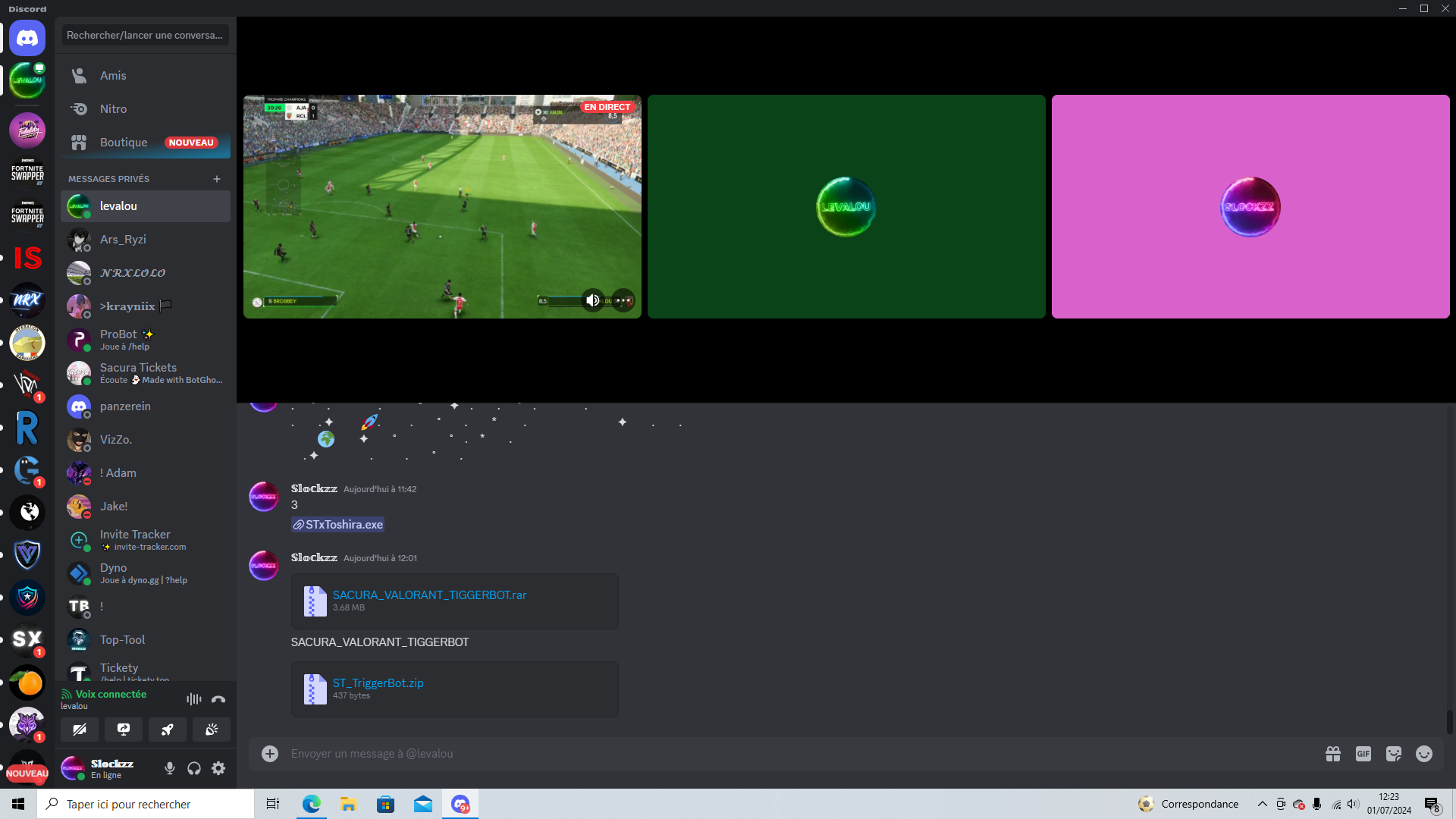Image resolution: width=1456 pixels, height=819 pixels.
Task: Open more options on the live stream
Action: (623, 300)
